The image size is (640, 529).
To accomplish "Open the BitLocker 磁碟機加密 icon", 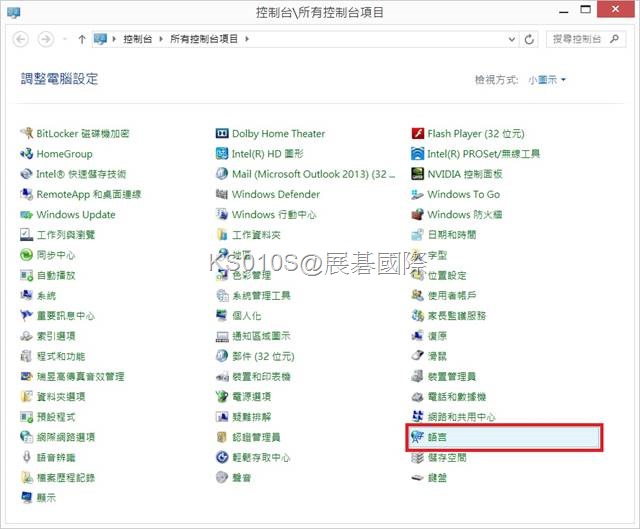I will coord(27,133).
